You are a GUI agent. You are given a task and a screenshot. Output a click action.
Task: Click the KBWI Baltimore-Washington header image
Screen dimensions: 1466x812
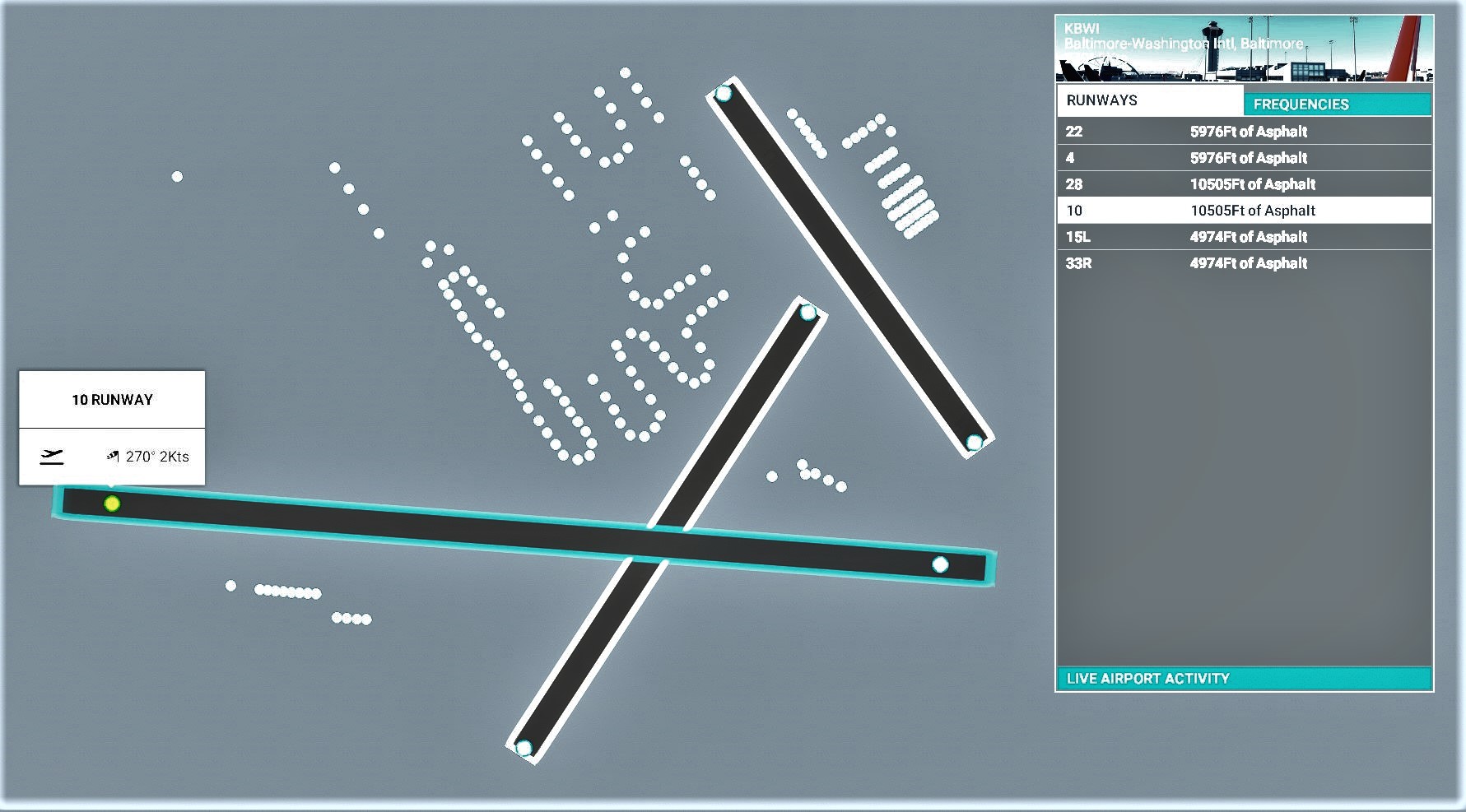[1245, 49]
